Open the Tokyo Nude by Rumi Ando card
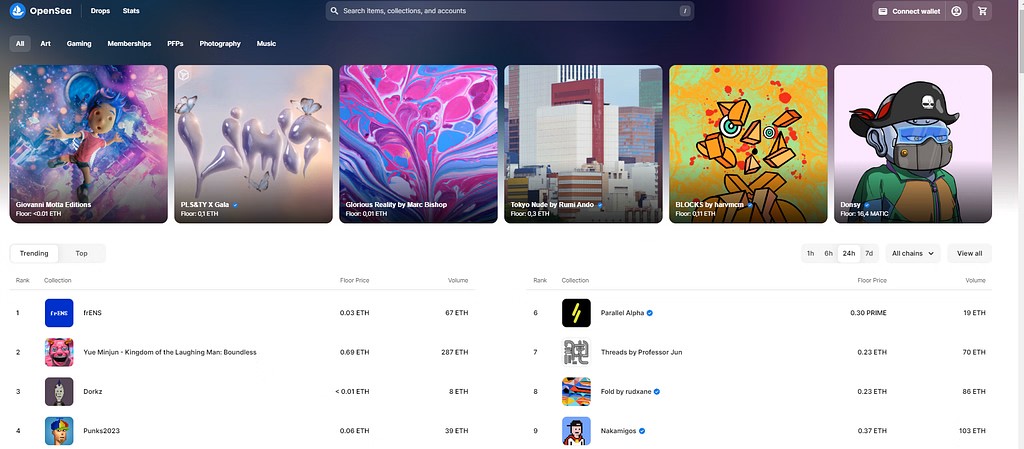The image size is (1024, 449). pyautogui.click(x=583, y=144)
